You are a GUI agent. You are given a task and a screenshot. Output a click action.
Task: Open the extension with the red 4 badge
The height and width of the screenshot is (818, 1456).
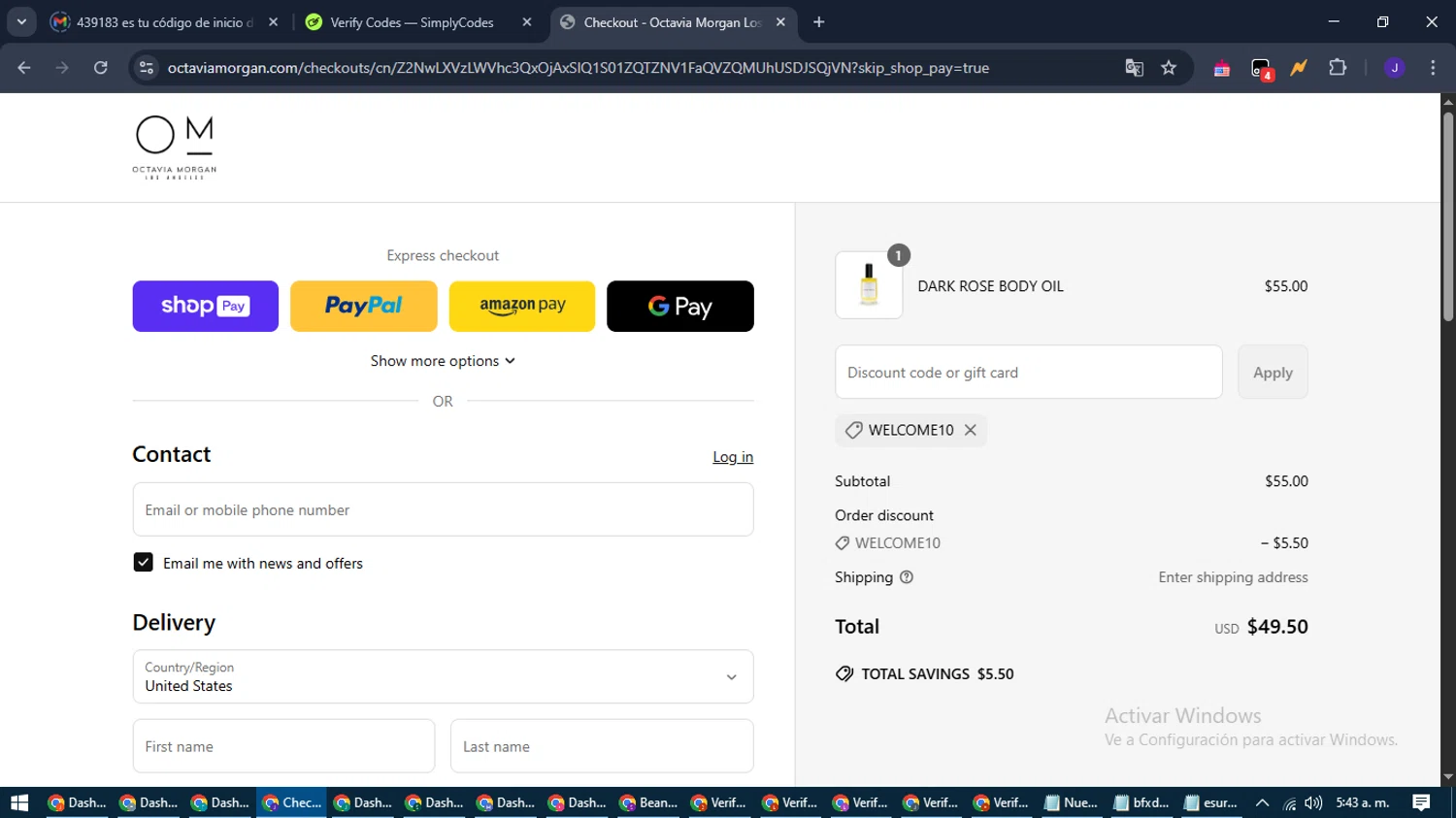tap(1261, 69)
